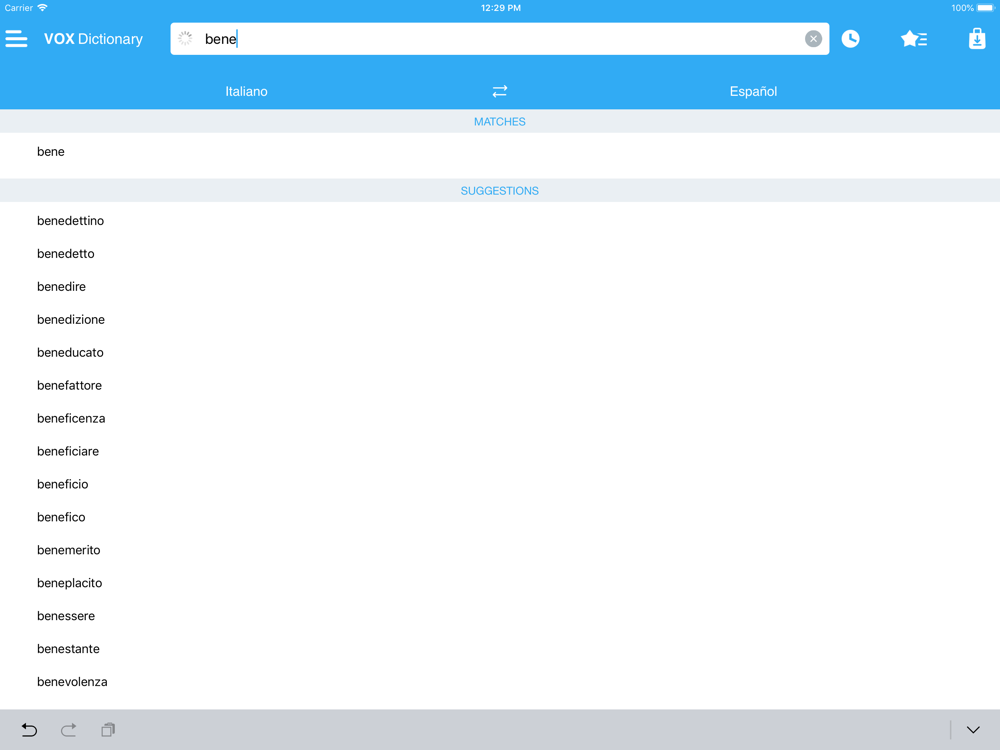Tap the battery indicator in status bar

tap(985, 8)
